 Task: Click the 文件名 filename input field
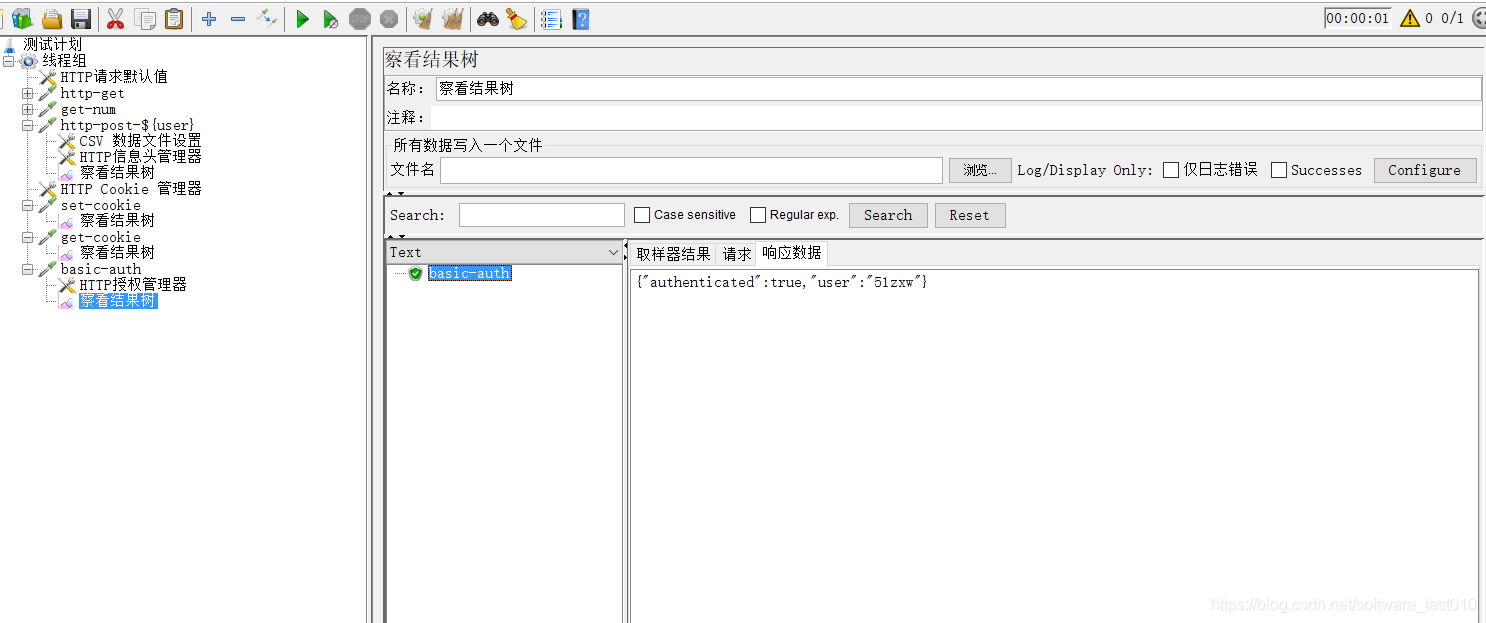point(691,170)
